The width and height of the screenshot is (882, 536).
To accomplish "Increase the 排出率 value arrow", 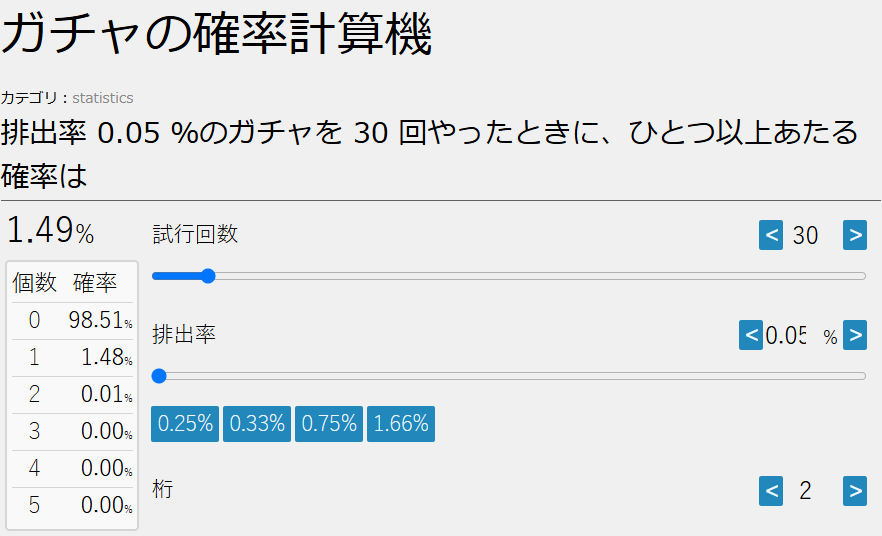I will pos(855,335).
